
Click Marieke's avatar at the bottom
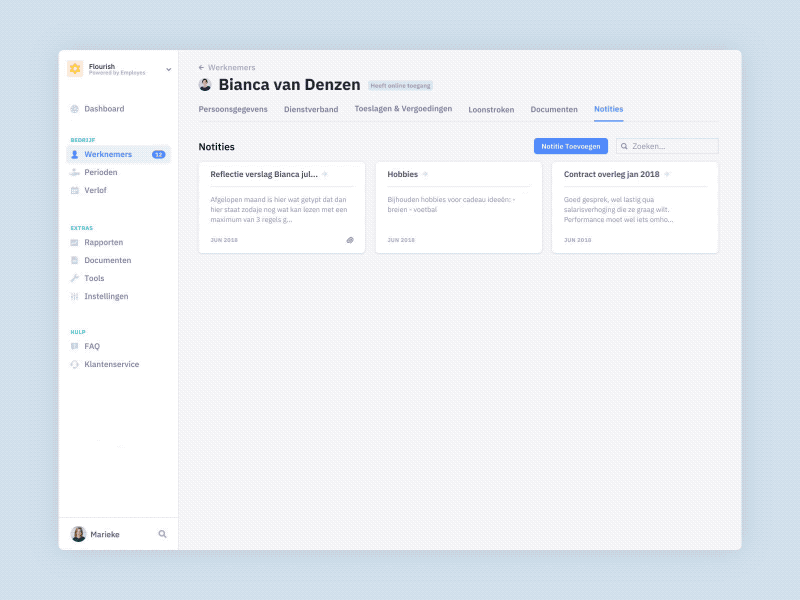coord(78,534)
